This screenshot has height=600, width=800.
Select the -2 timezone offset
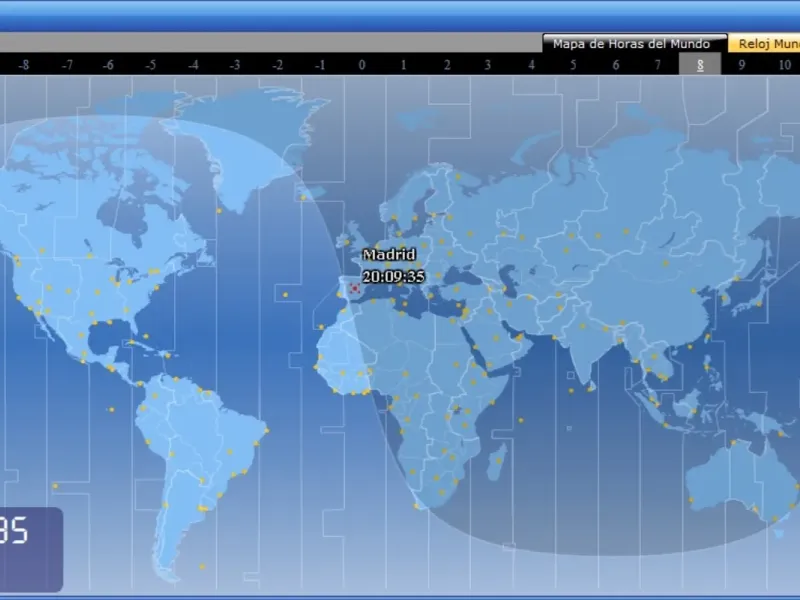point(277,65)
